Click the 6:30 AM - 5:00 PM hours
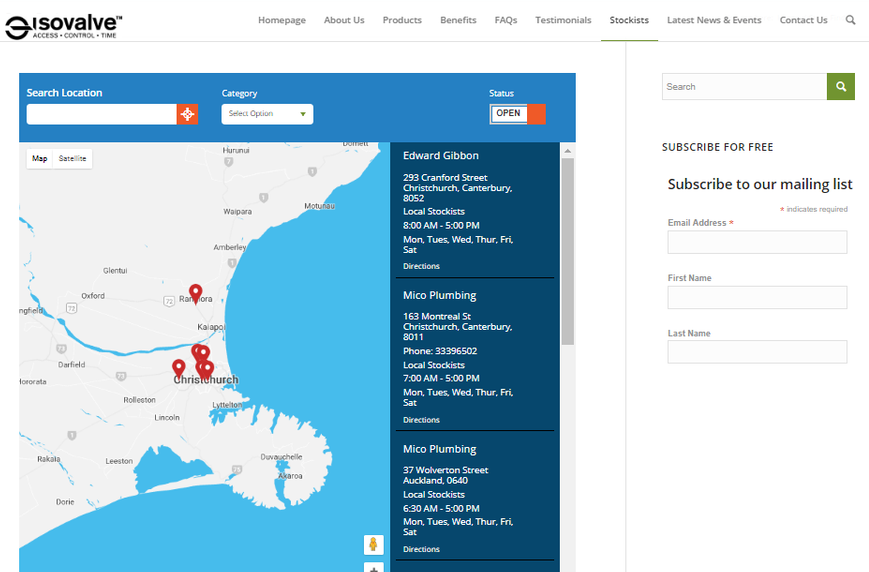 click(441, 509)
